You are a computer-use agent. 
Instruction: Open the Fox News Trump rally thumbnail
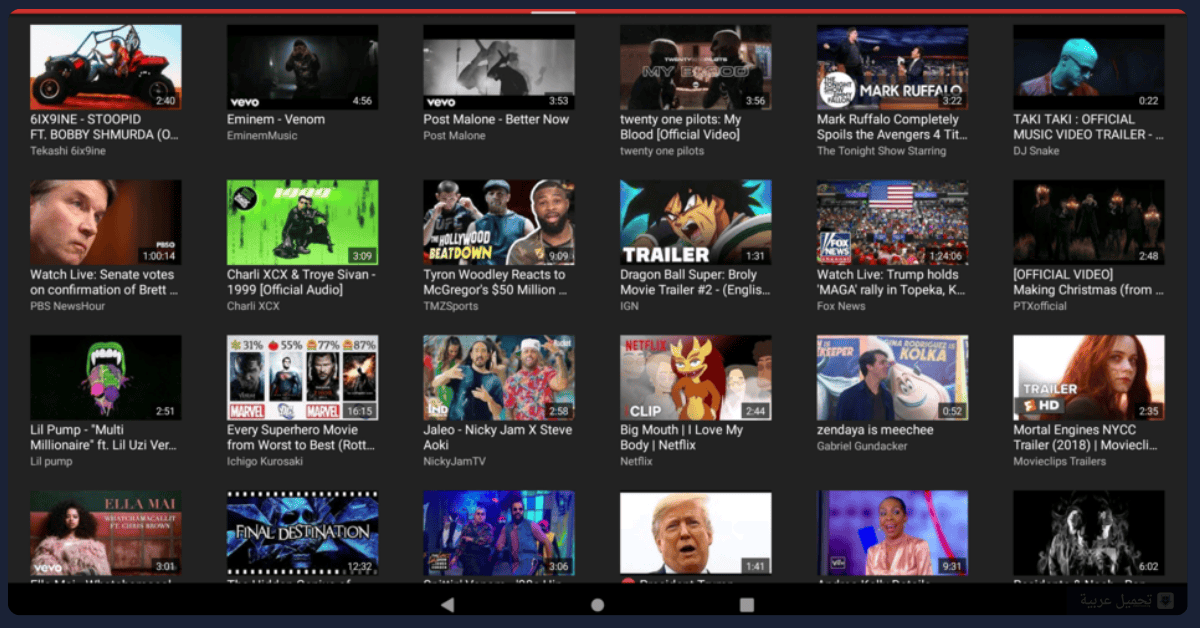click(892, 222)
